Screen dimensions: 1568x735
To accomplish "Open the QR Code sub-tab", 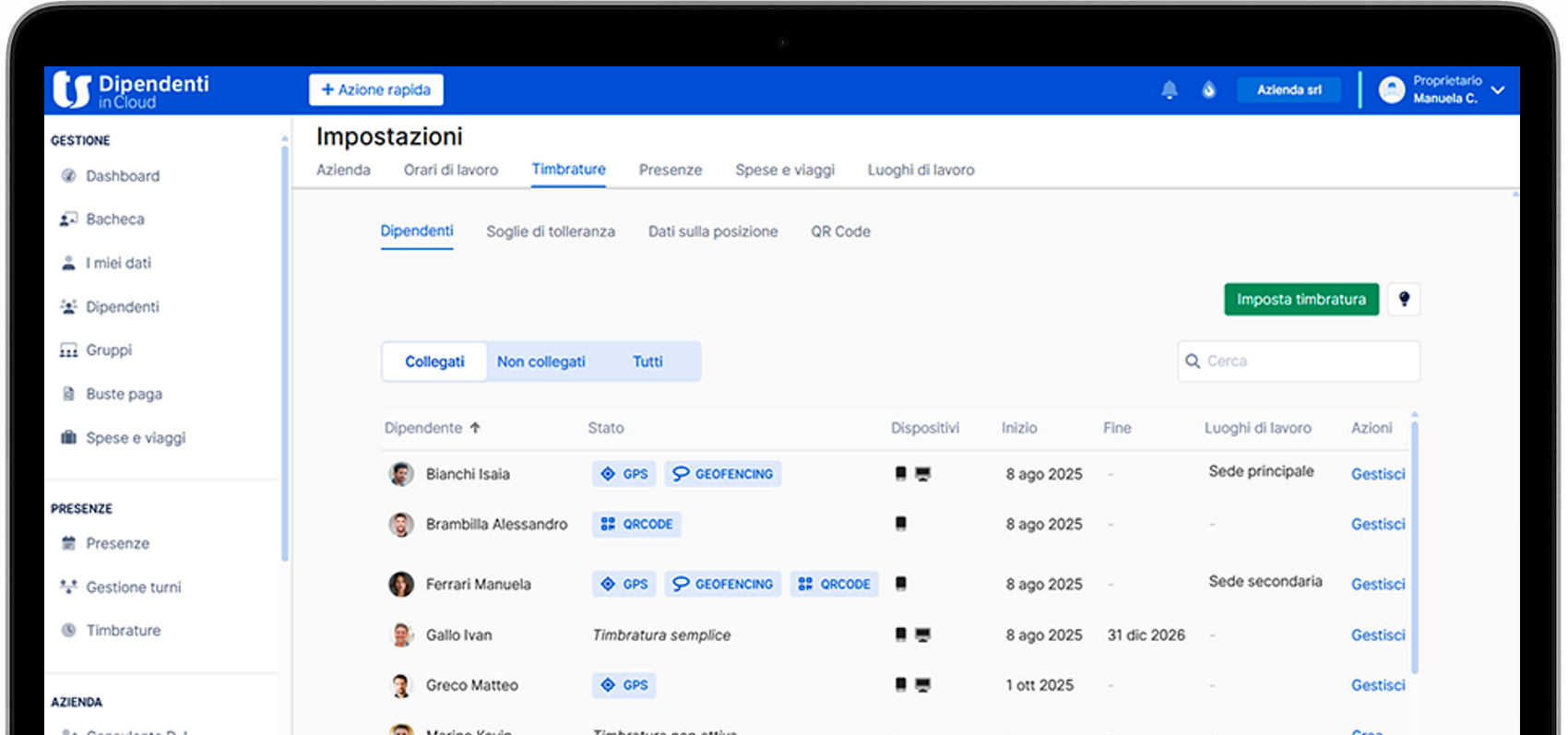I will click(840, 231).
